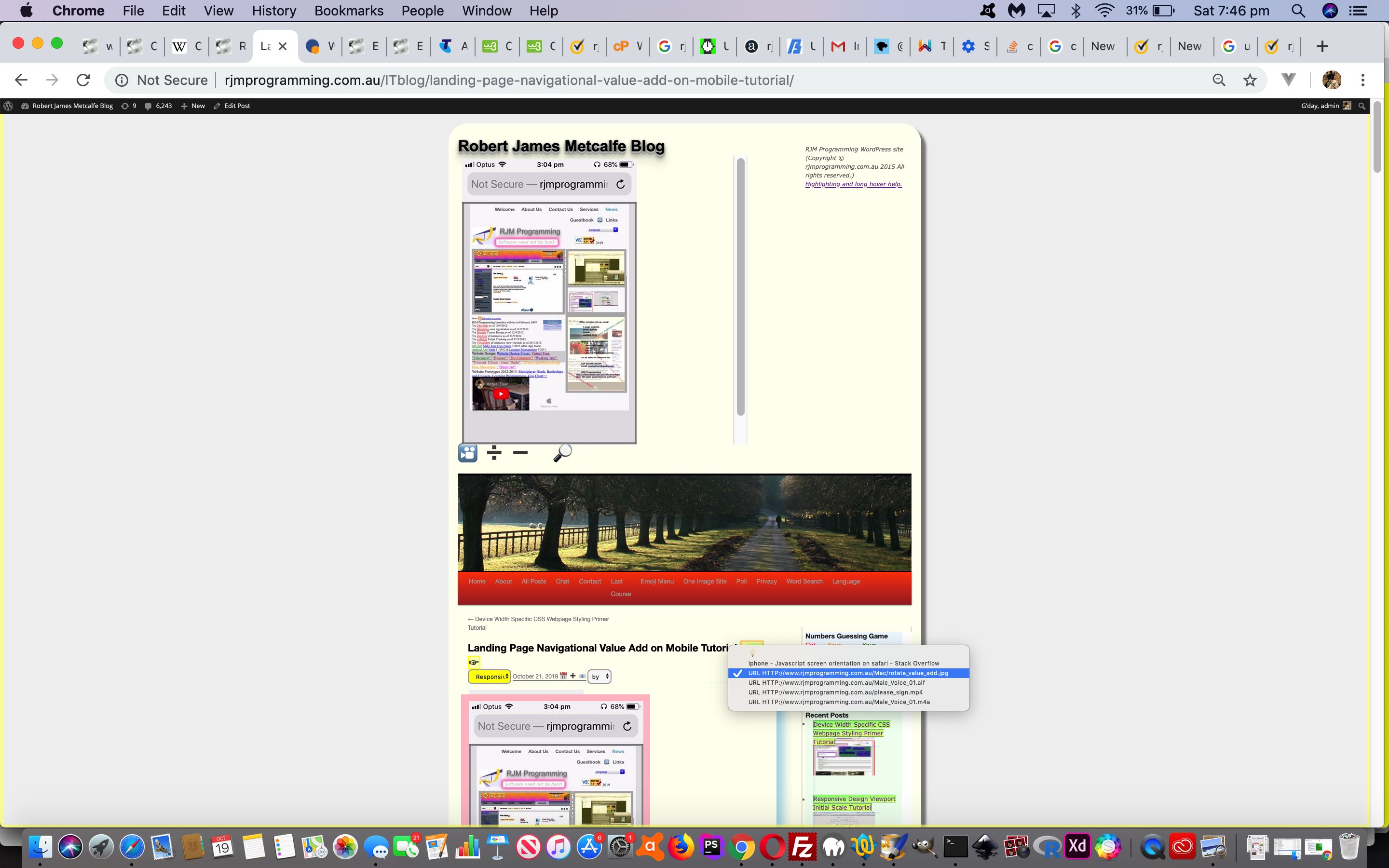This screenshot has width=1389, height=868.
Task: Click the blue people icon below the screenshot
Action: [x=468, y=453]
